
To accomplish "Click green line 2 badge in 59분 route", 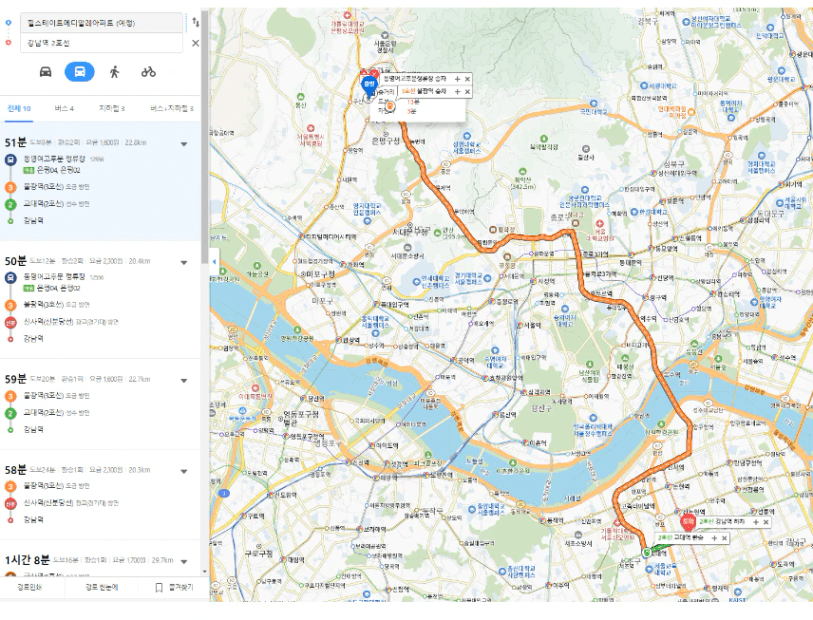I will (x=10, y=413).
